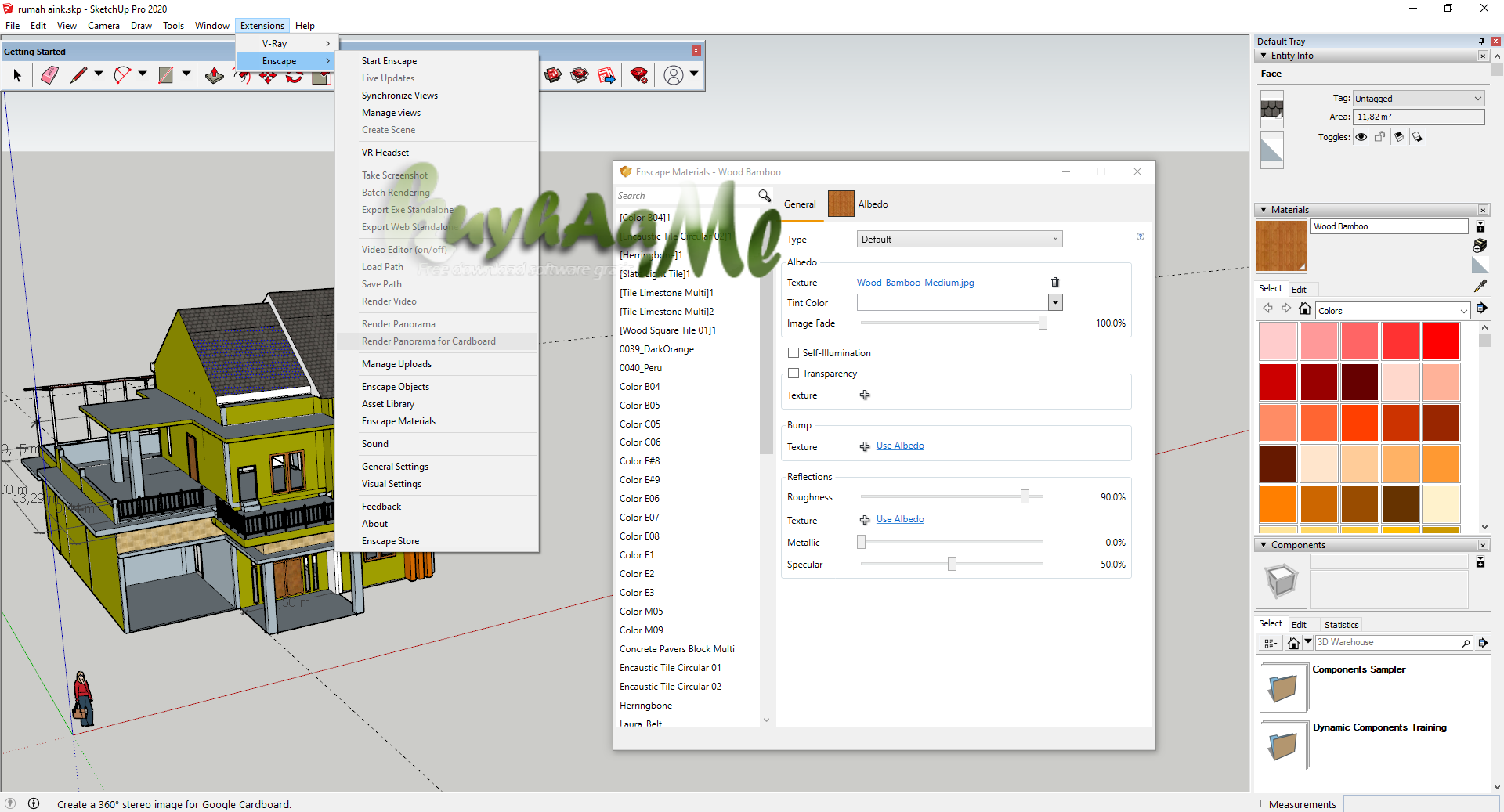Switch to the Materials Edit tab
Image resolution: width=1504 pixels, height=812 pixels.
[x=1299, y=290]
